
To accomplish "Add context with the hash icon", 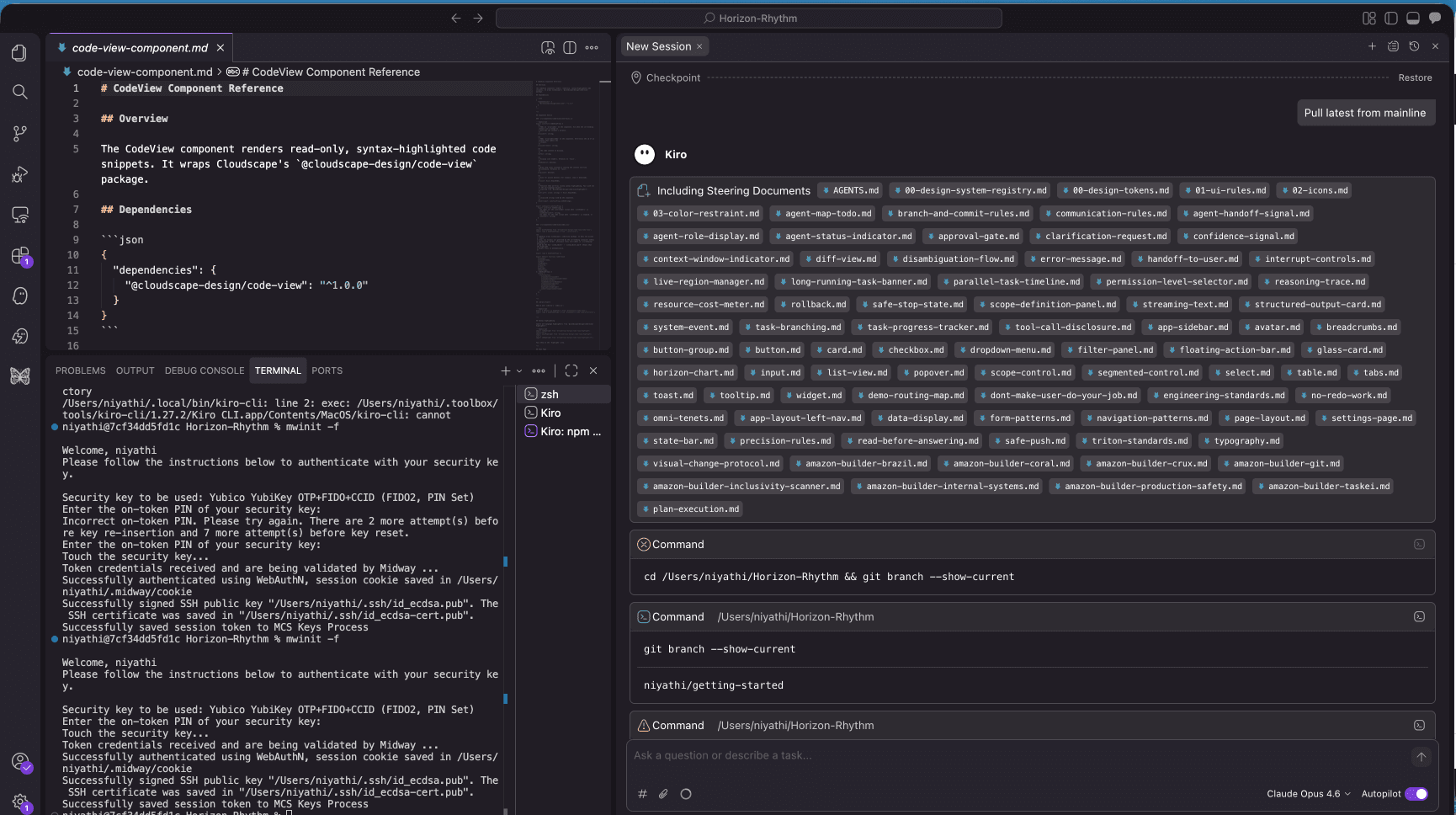I will [642, 794].
